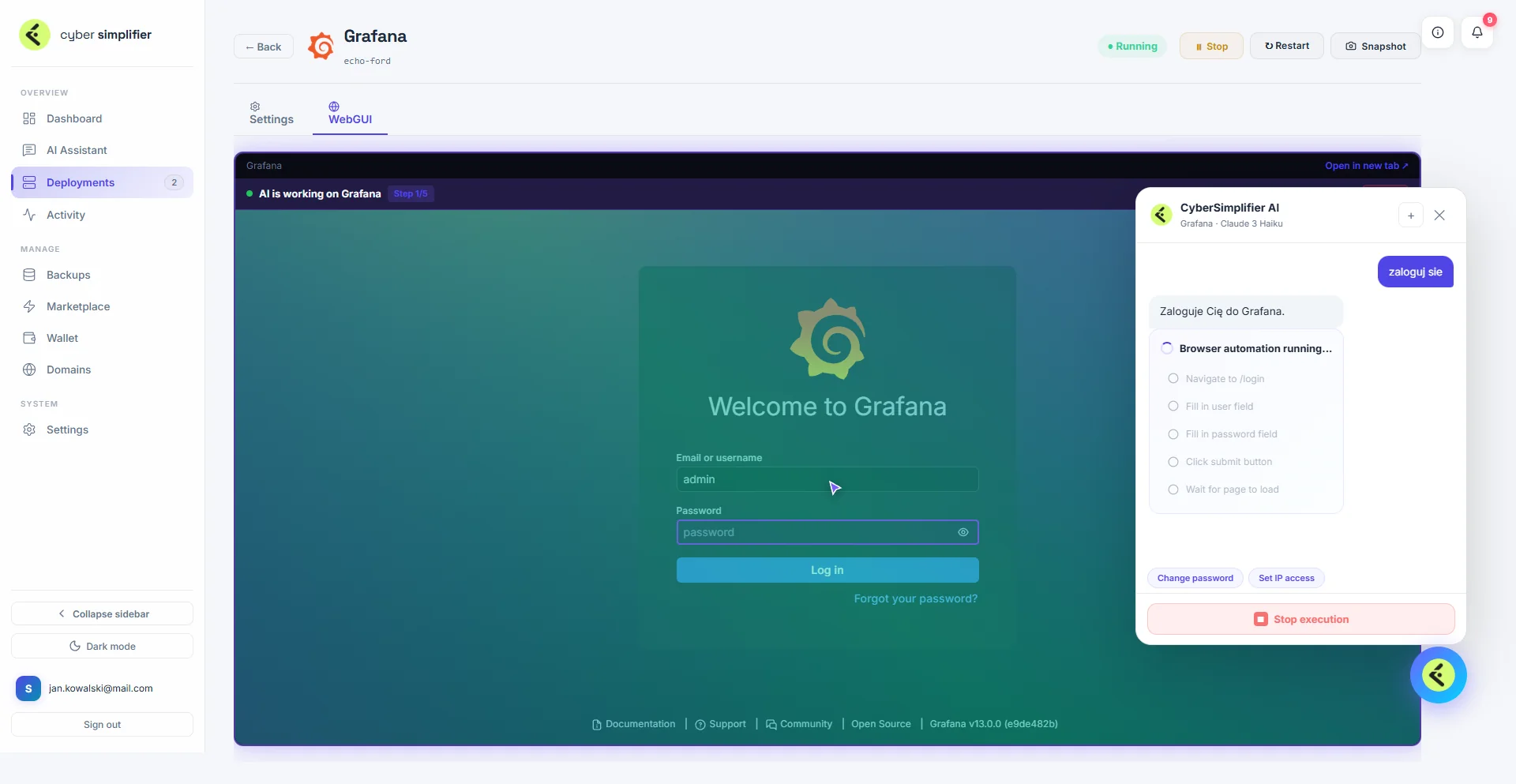Click the Grafana app logo in the header
This screenshot has width=1516, height=784.
tap(321, 47)
